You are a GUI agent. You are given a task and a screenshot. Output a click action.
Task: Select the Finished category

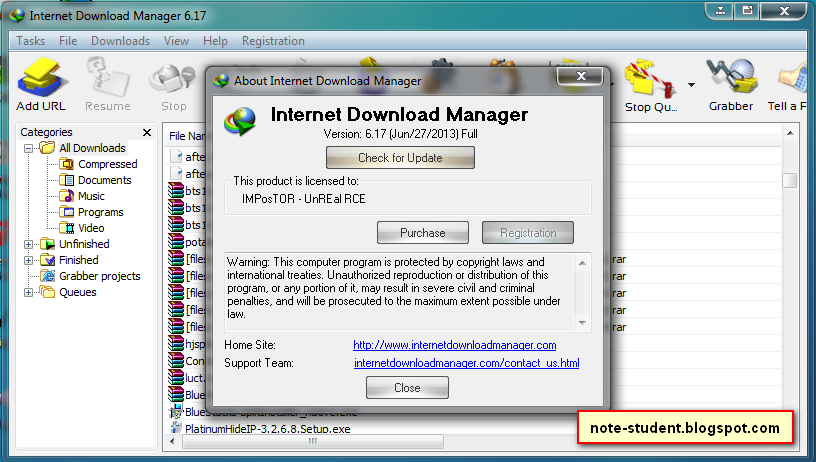[x=79, y=260]
